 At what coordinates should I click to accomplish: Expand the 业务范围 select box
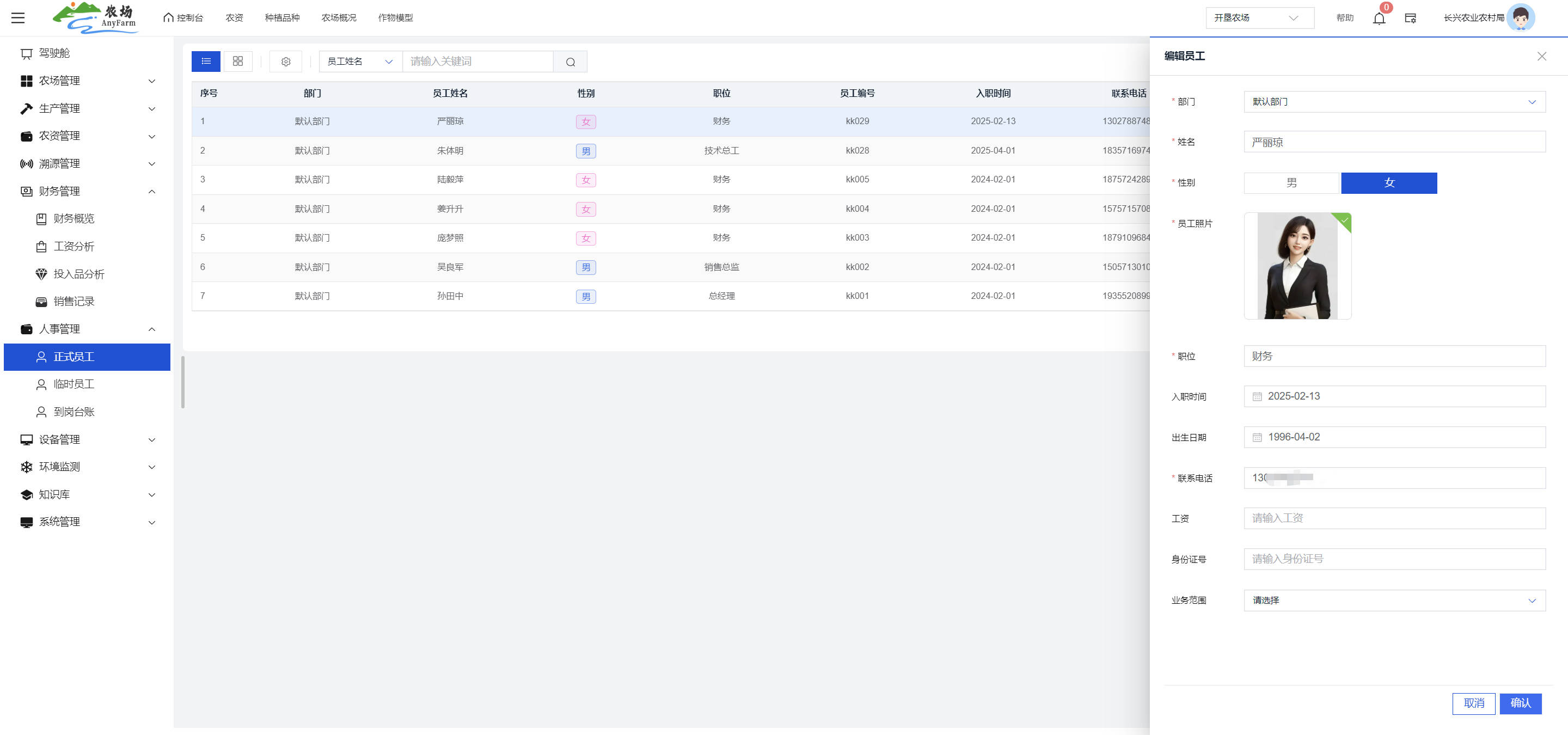pyautogui.click(x=1394, y=601)
